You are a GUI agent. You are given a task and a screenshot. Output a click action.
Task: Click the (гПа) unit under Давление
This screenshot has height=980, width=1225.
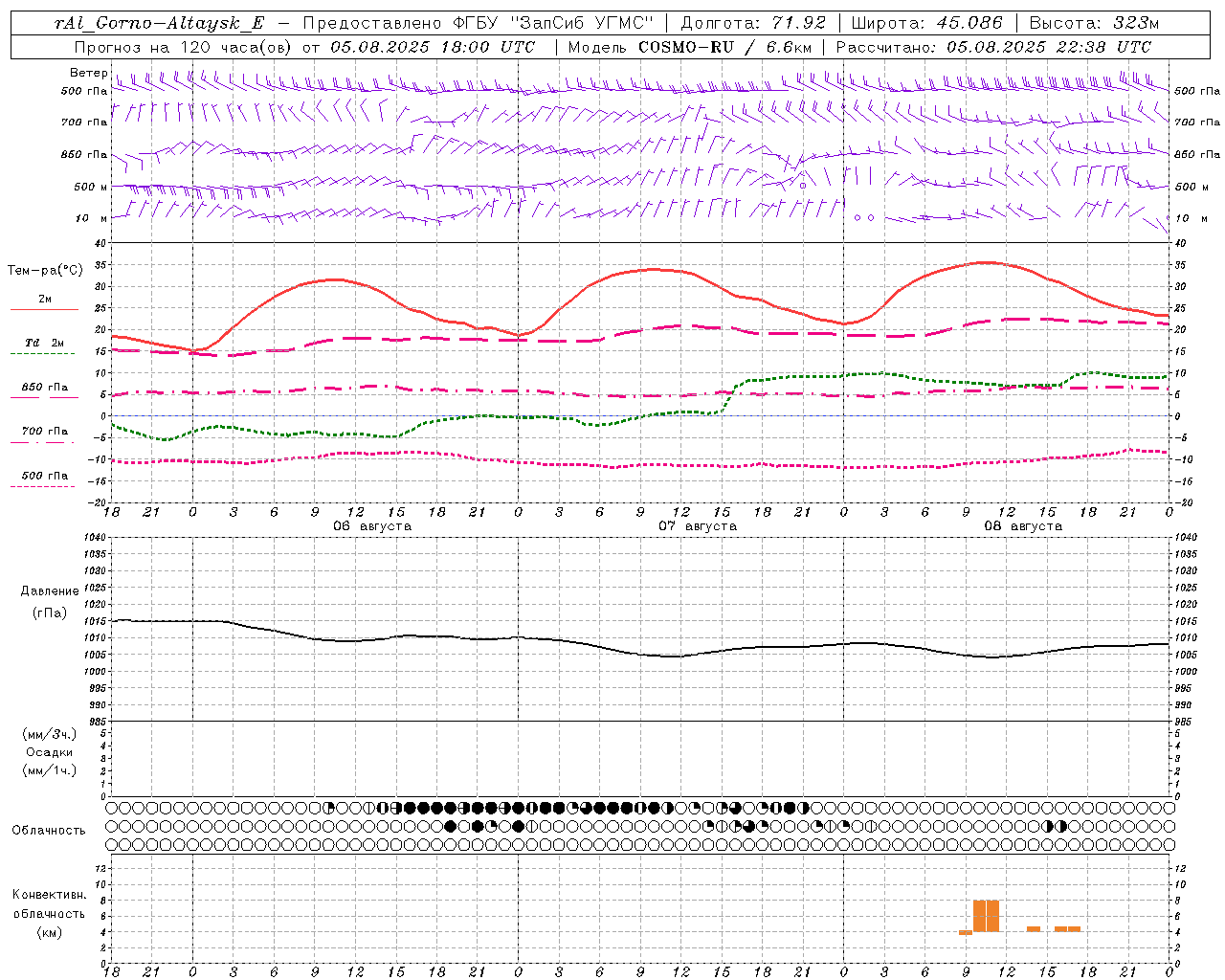pyautogui.click(x=50, y=613)
